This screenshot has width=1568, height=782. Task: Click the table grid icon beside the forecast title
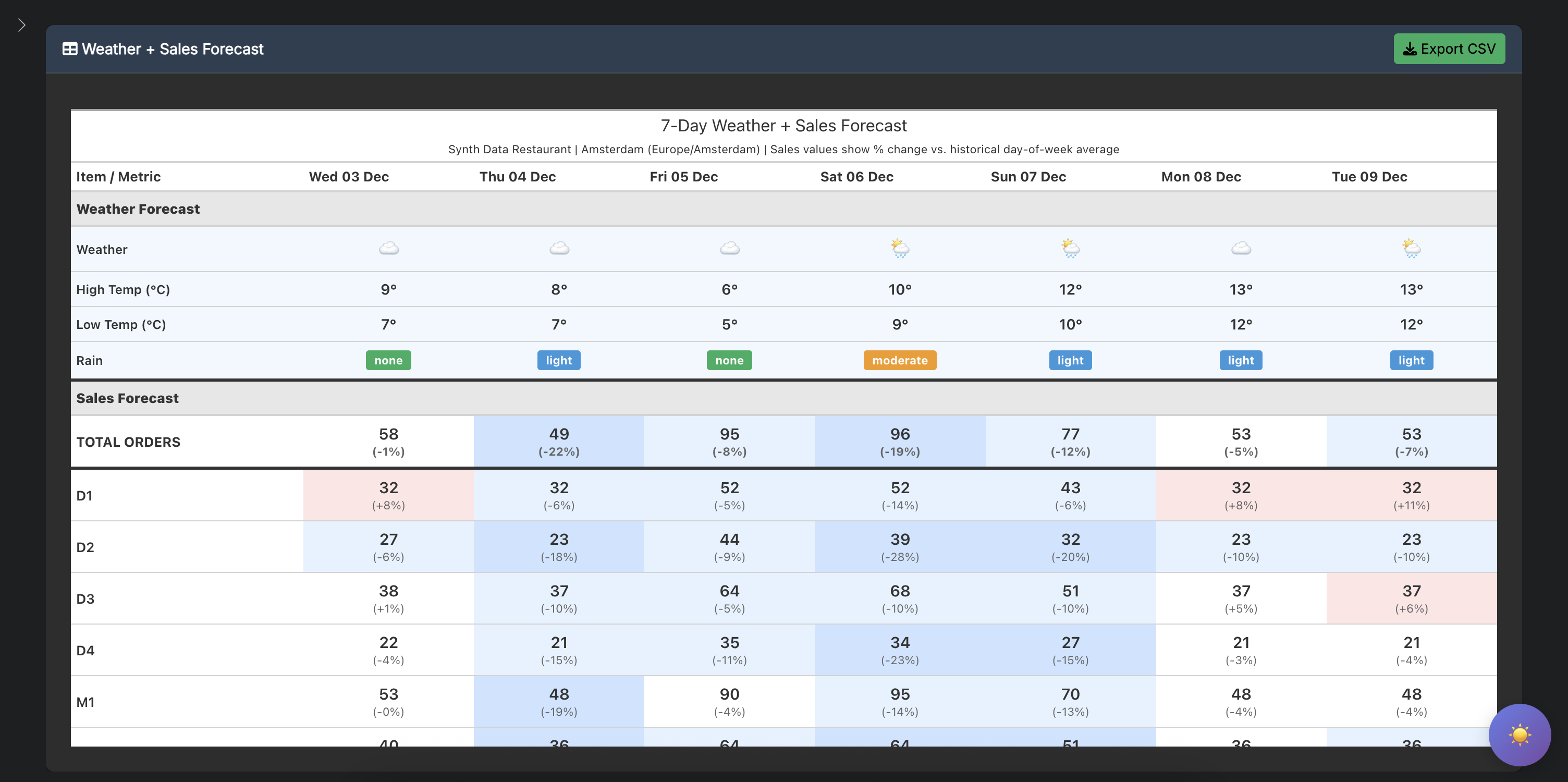pos(70,48)
